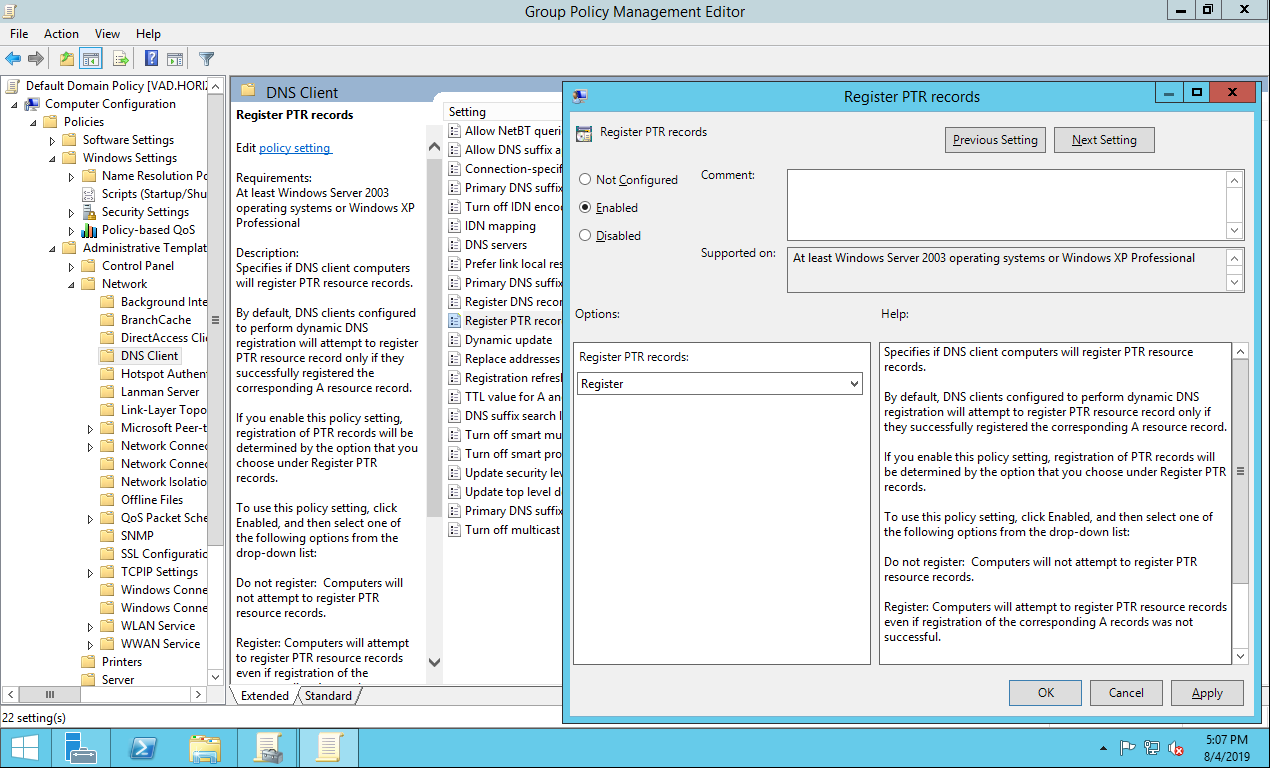
Task: Switch to the Standard tab
Action: click(328, 696)
